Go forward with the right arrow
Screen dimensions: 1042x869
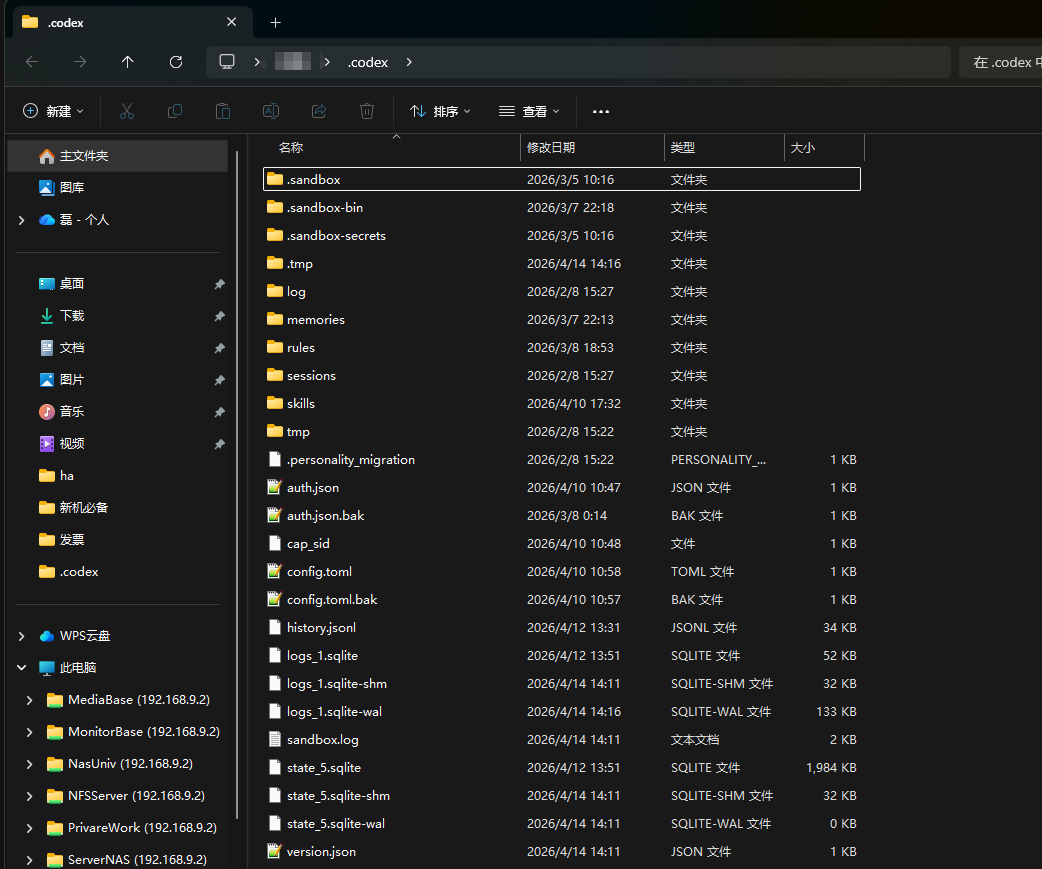pos(80,62)
